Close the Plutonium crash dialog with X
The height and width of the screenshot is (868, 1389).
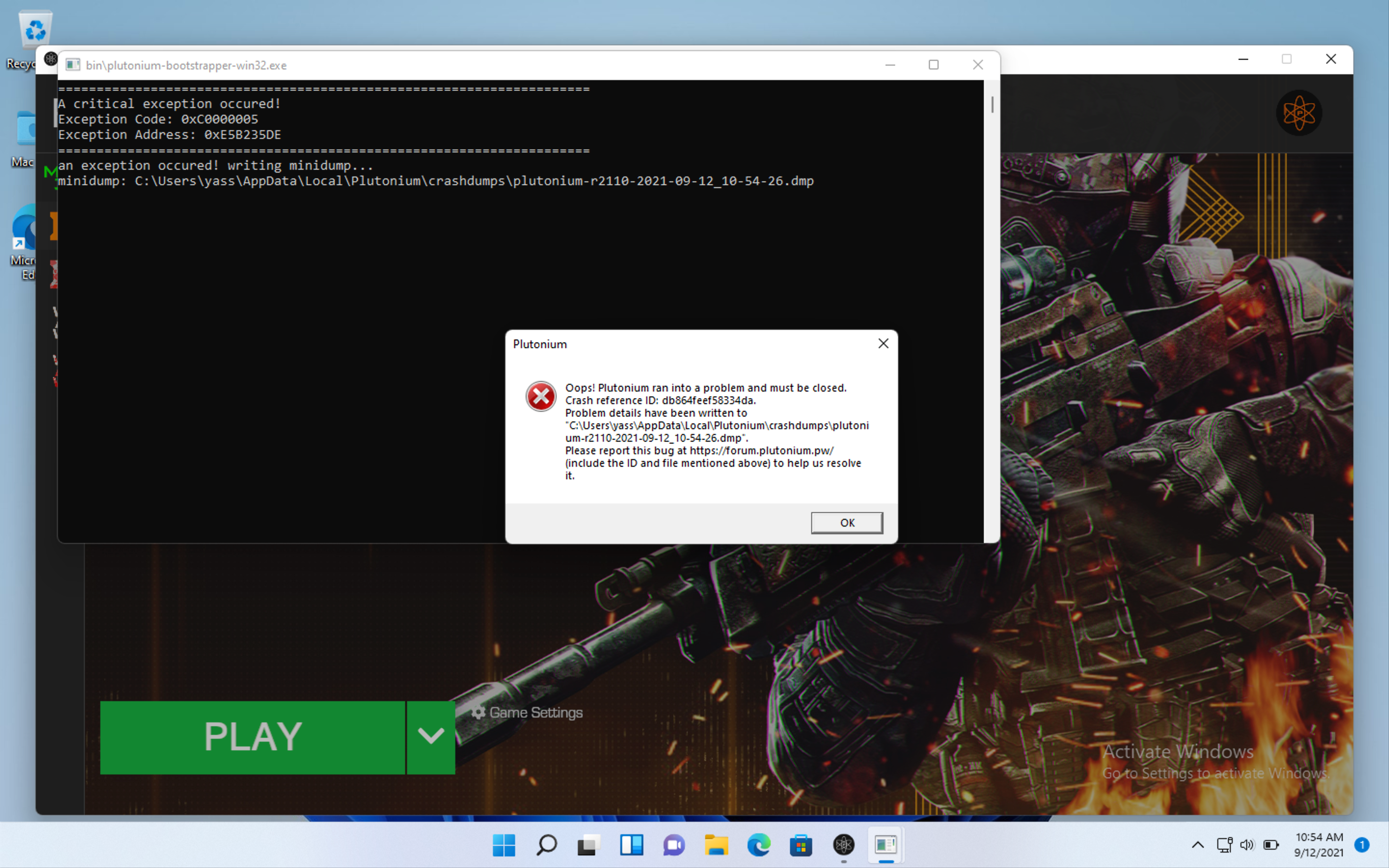click(884, 343)
